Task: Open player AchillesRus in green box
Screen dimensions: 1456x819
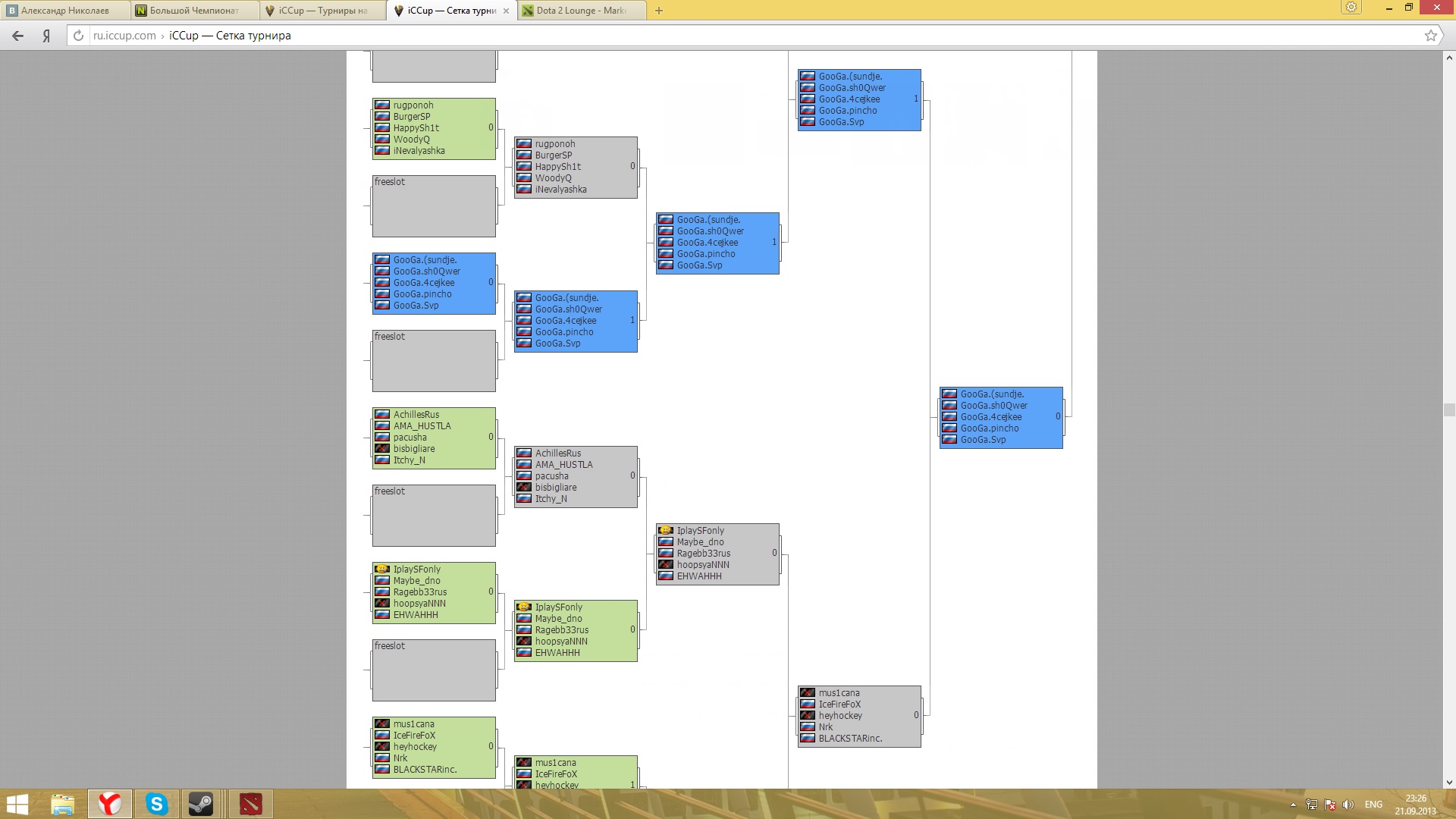Action: click(416, 415)
